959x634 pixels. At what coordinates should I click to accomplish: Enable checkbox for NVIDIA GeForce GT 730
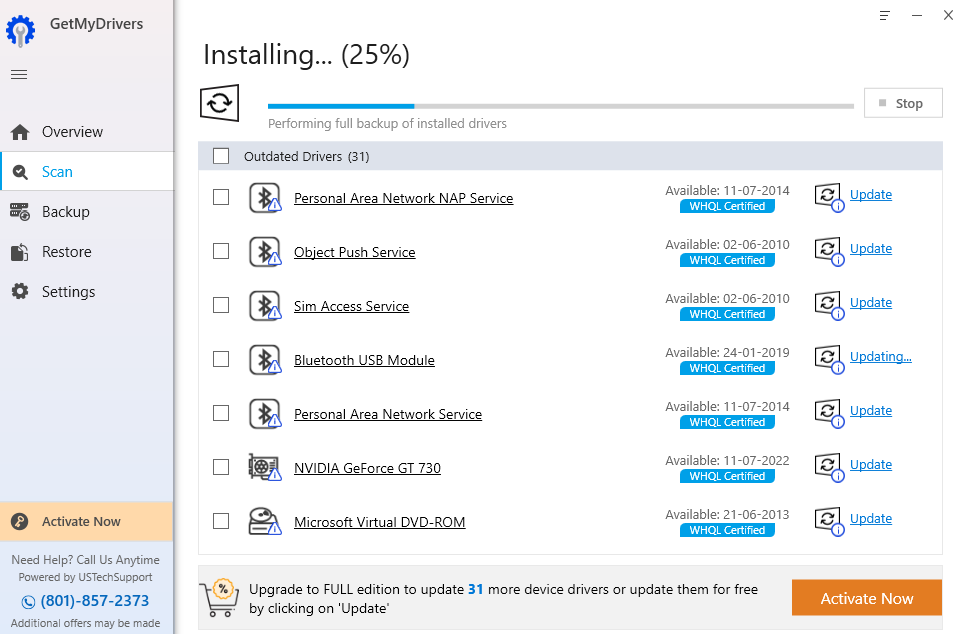coord(221,467)
